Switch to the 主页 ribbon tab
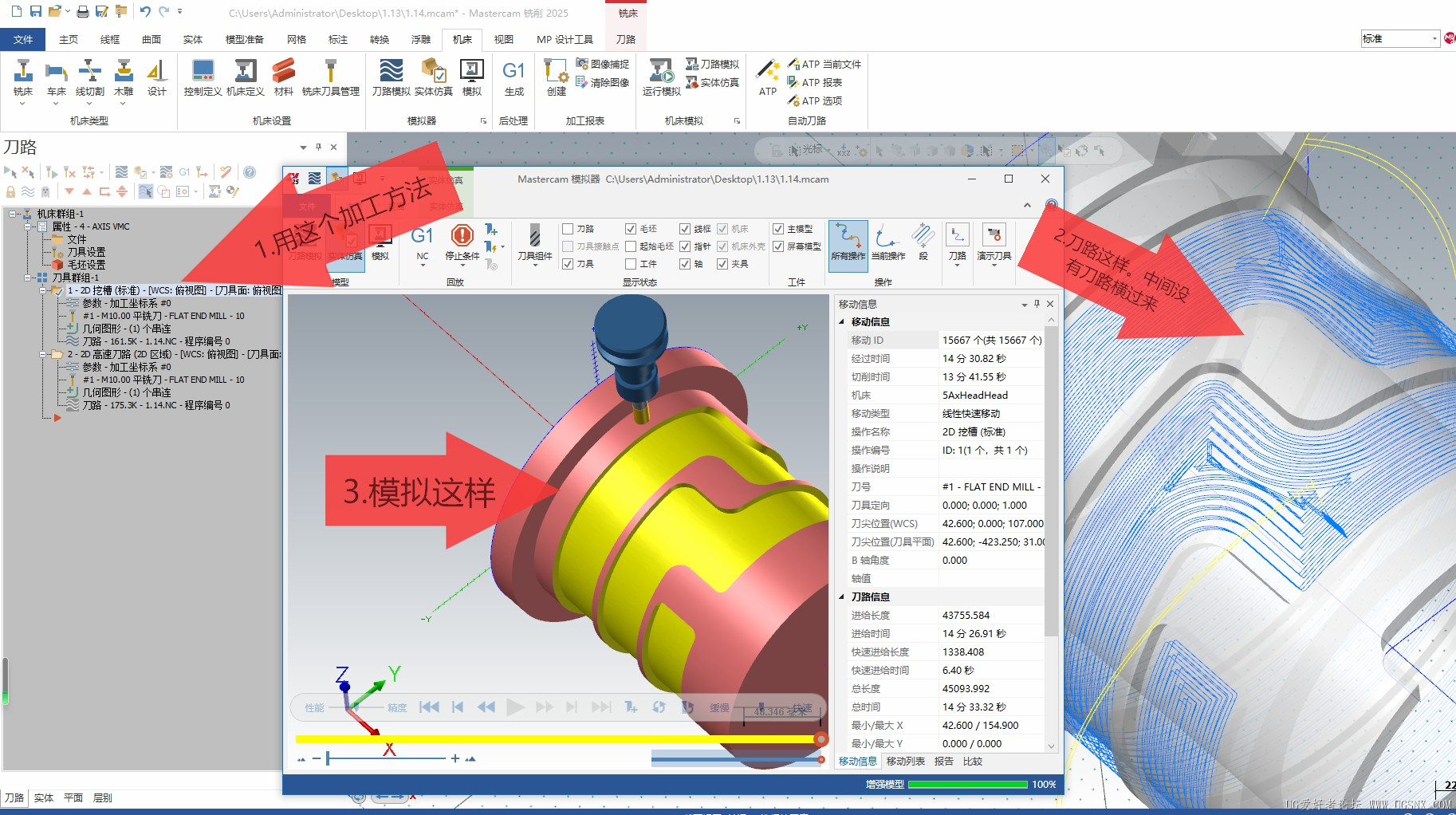 [x=69, y=39]
